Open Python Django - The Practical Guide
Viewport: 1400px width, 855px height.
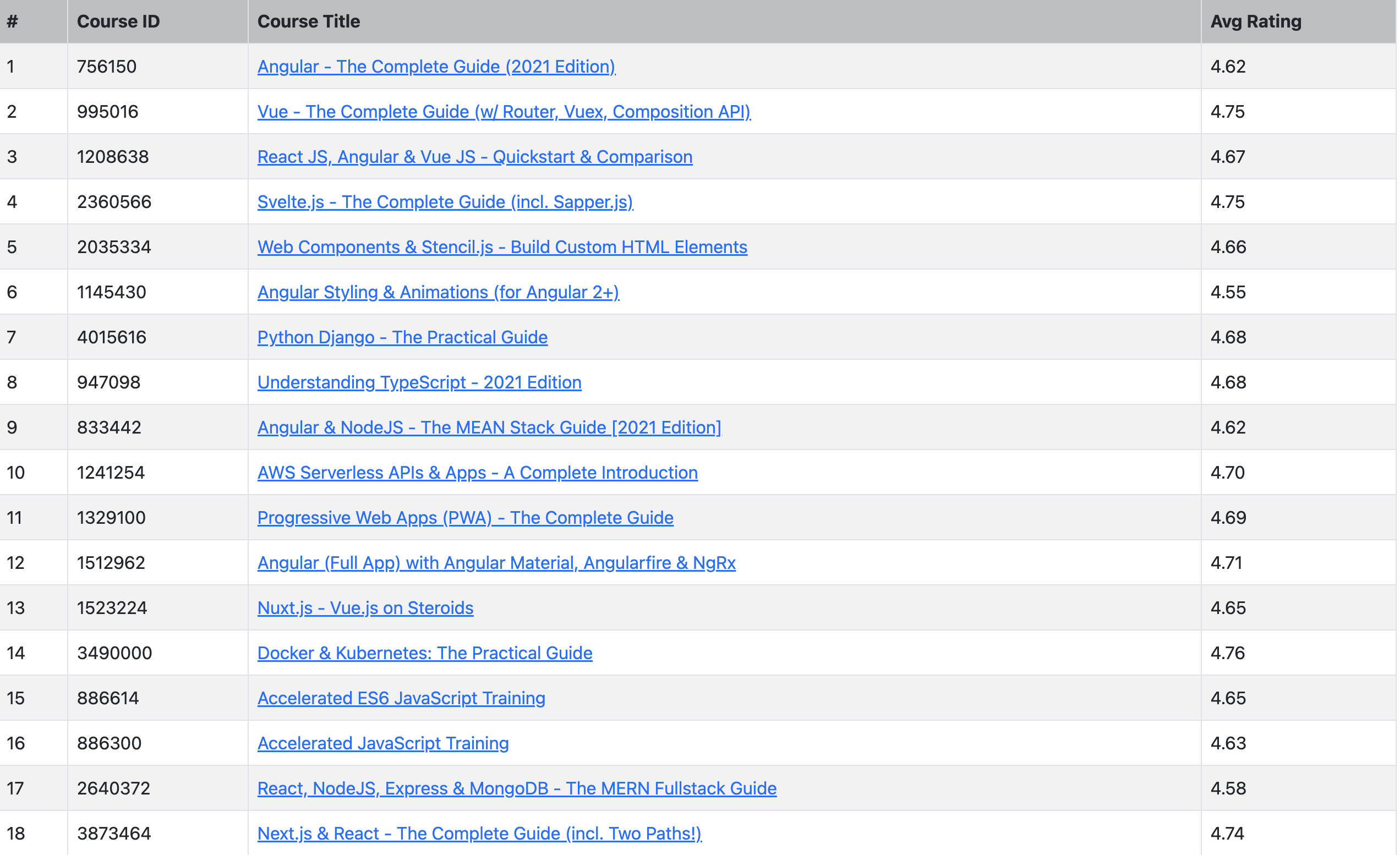402,337
